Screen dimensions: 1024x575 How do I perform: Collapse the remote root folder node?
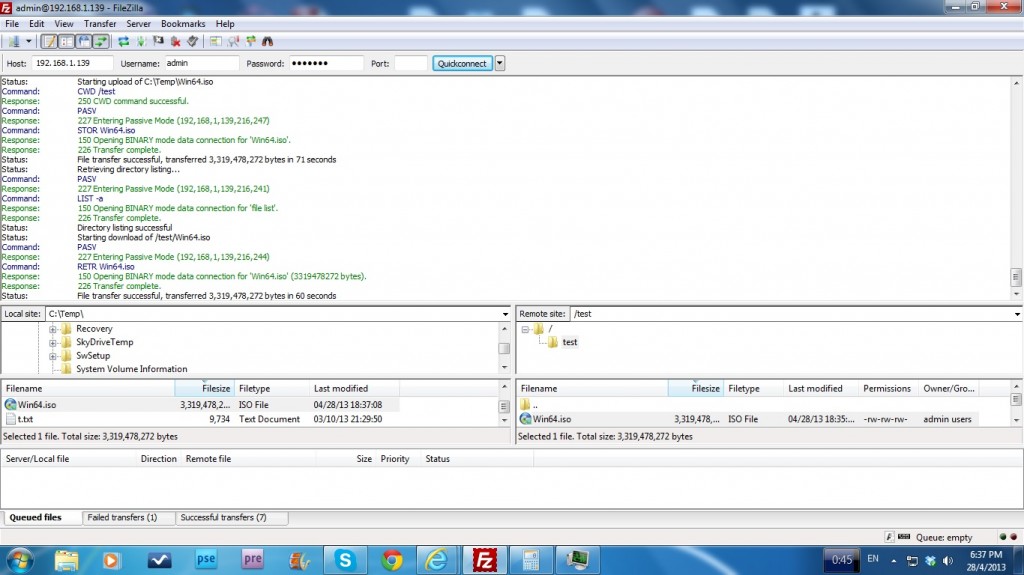click(x=525, y=329)
